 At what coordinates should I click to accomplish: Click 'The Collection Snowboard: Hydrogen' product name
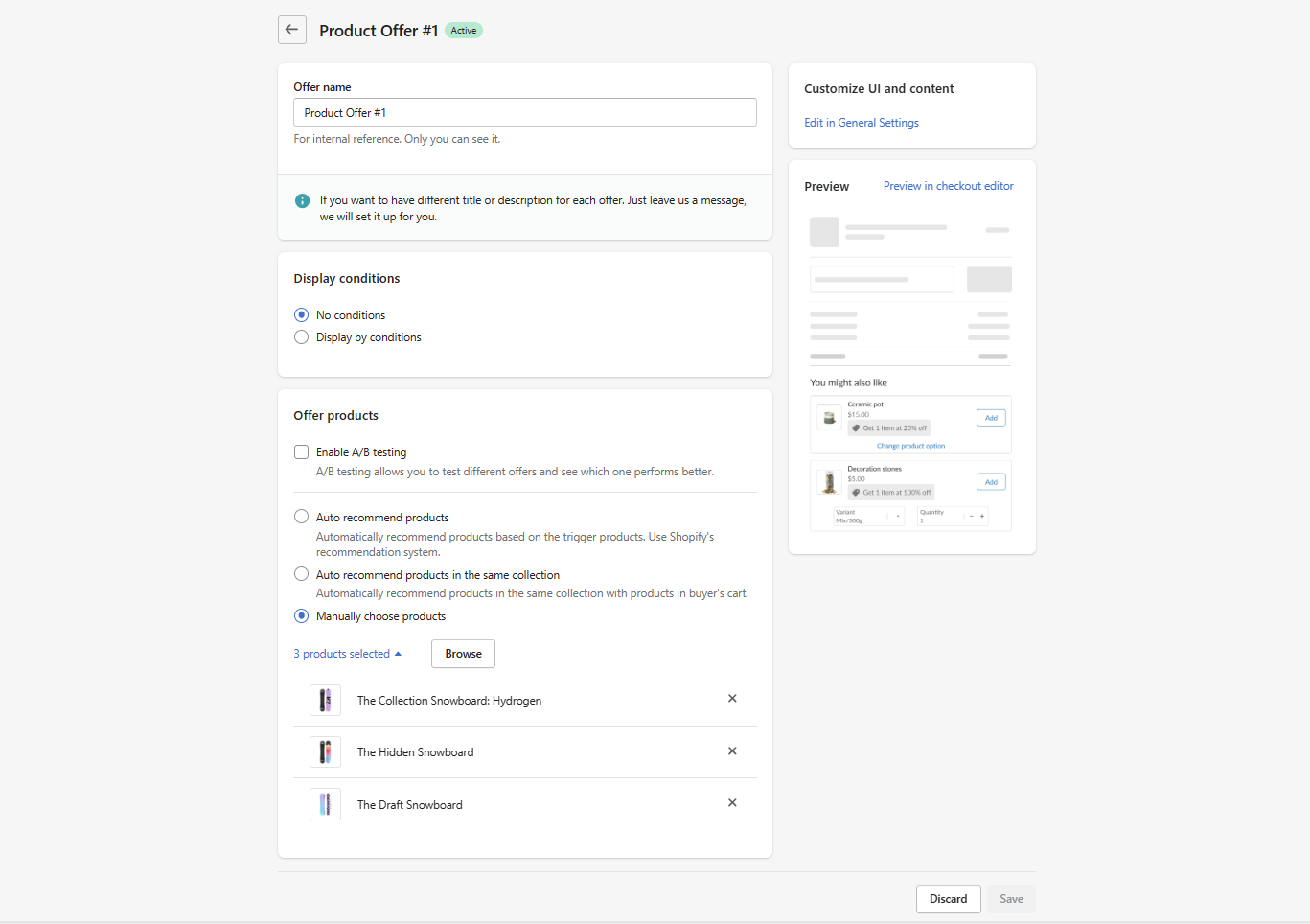449,701
